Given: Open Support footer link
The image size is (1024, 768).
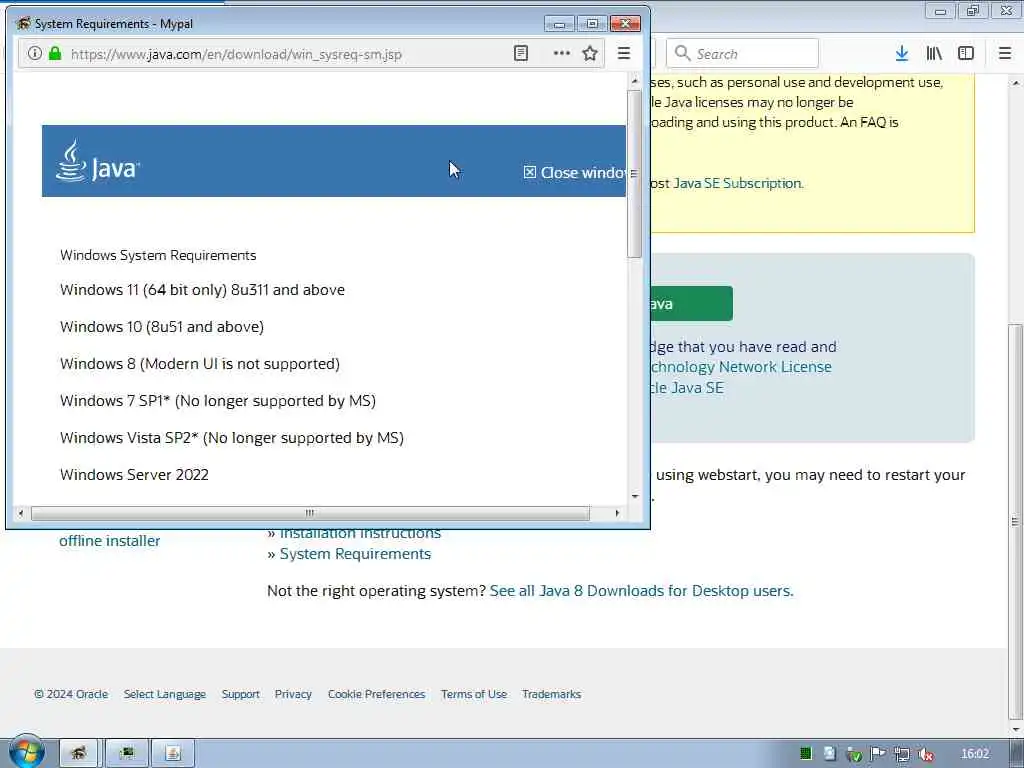Looking at the screenshot, I should (x=240, y=694).
